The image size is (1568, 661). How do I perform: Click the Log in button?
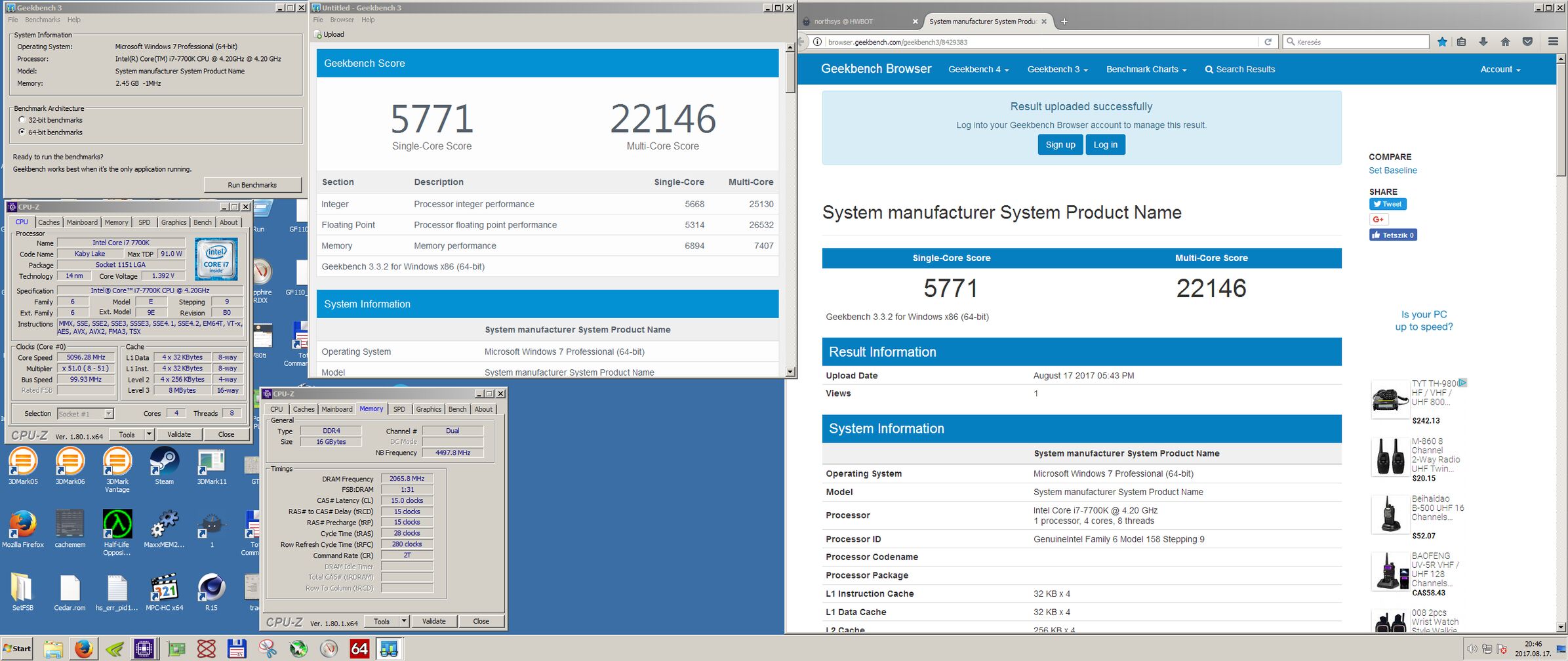click(1106, 145)
